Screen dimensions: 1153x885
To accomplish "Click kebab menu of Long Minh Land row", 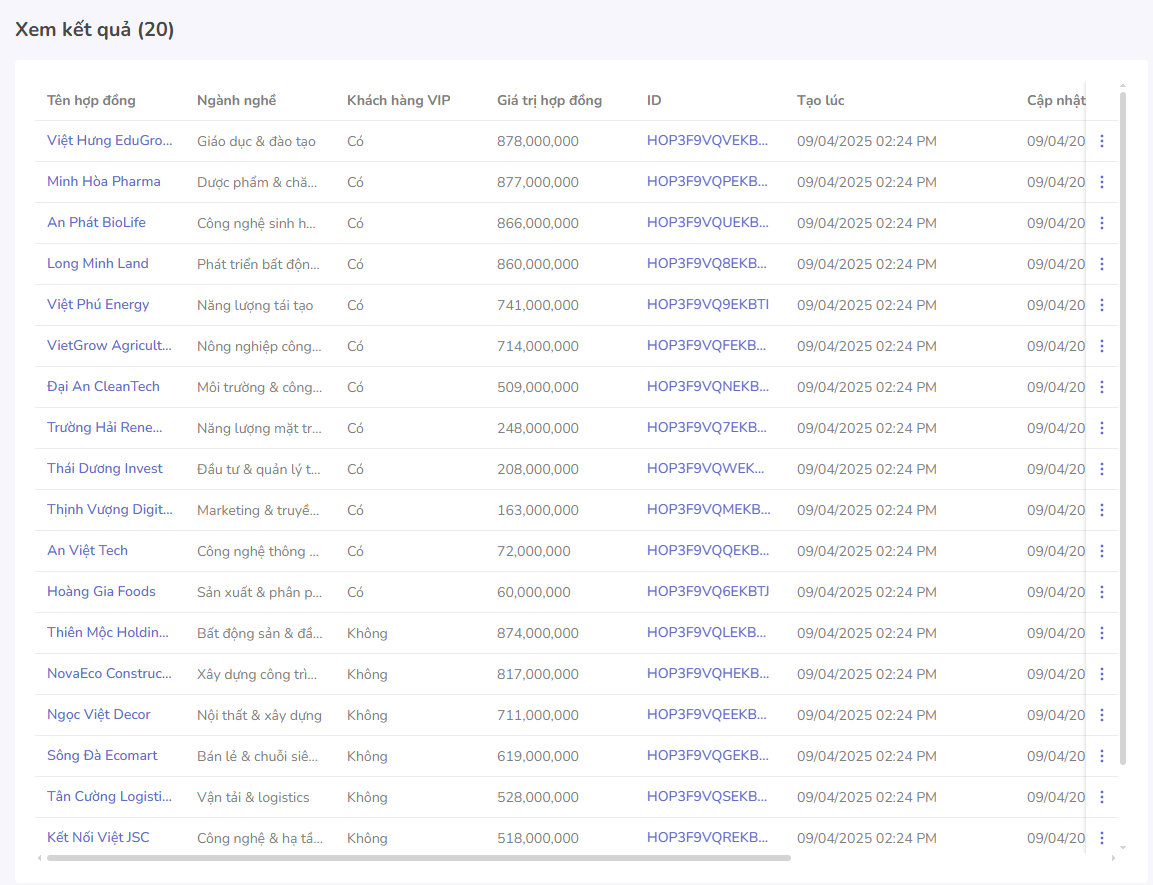I will (1102, 264).
